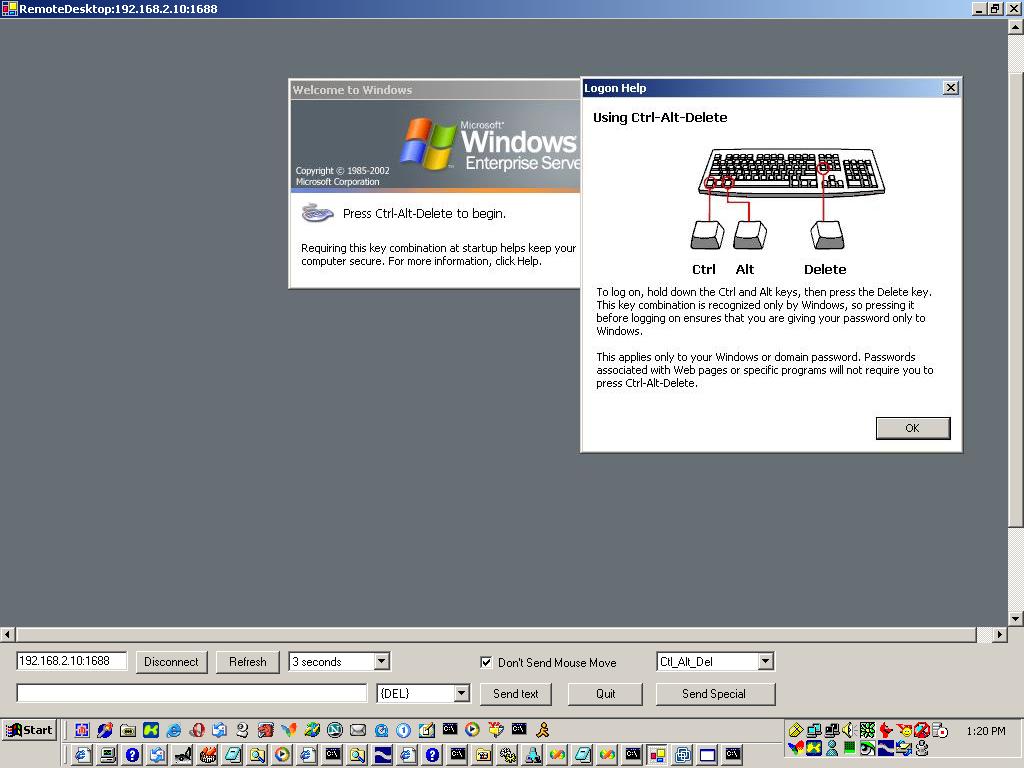Screen dimensions: 1024x768
Task: Click the Send Special button
Action: (714, 694)
